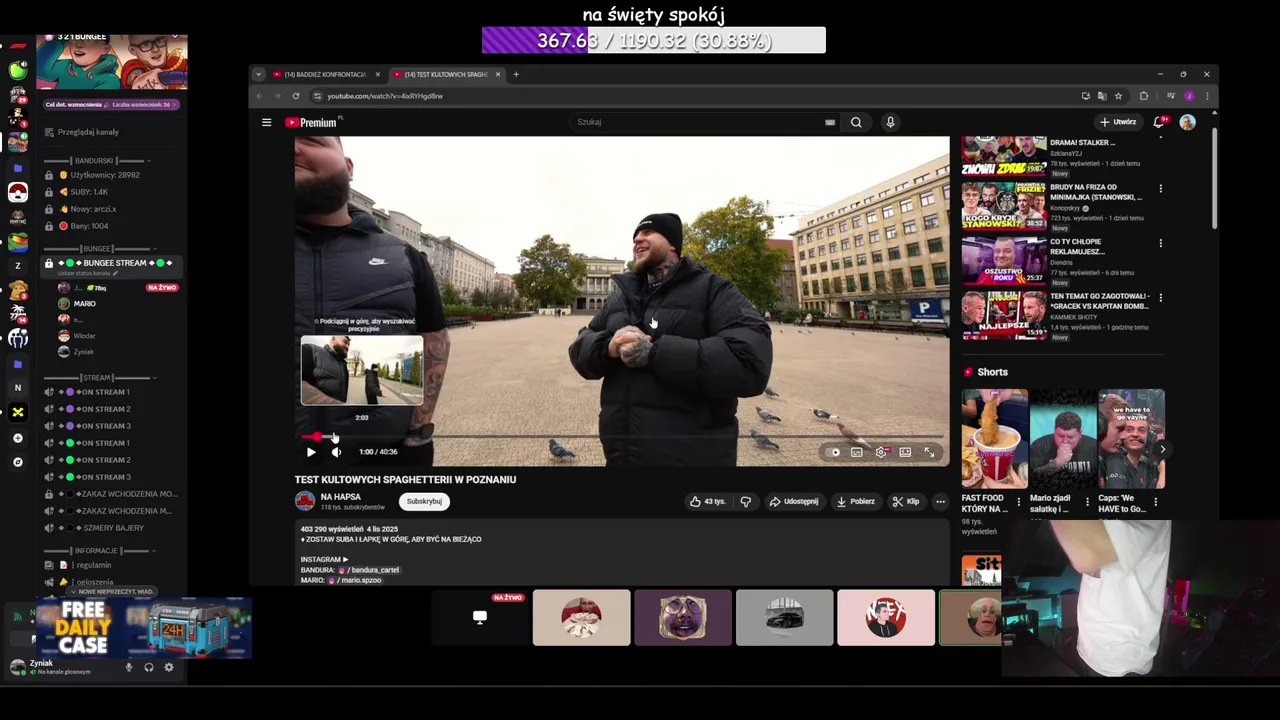This screenshot has height=720, width=1280.
Task: Click the Subskrybuj button
Action: pos(424,501)
